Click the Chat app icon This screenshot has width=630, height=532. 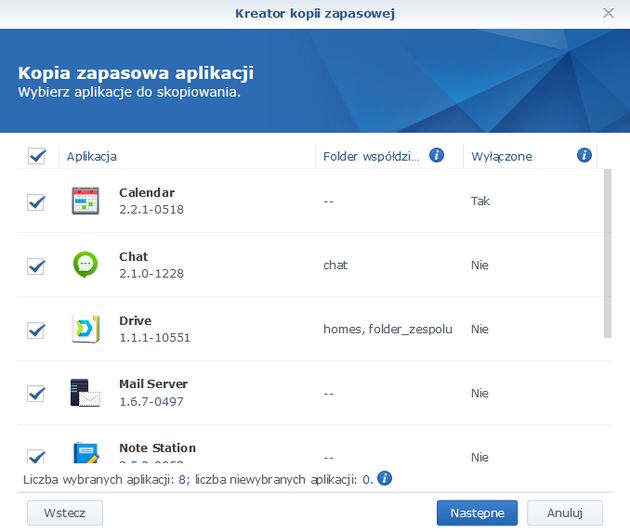85,264
